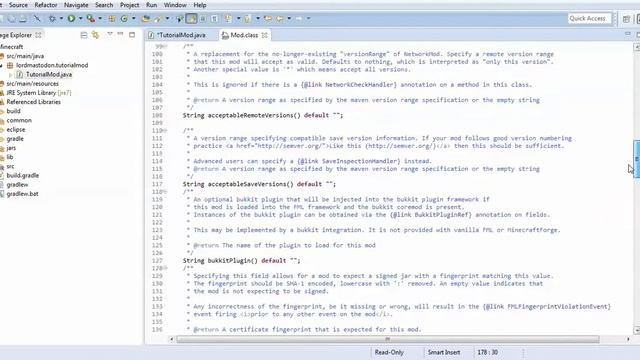This screenshot has width=640, height=360.
Task: Open the Debug dropdown arrow
Action: 61,18
